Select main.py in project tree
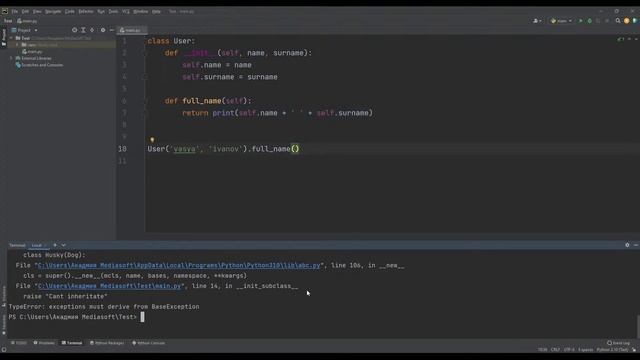Image resolution: width=640 pixels, height=360 pixels. (x=32, y=52)
